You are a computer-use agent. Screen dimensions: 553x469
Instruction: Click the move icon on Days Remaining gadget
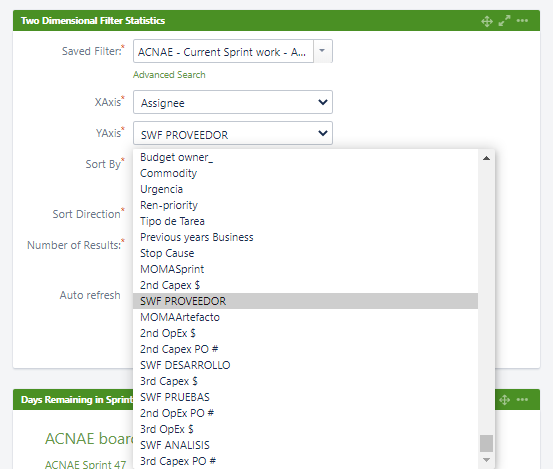pos(505,400)
